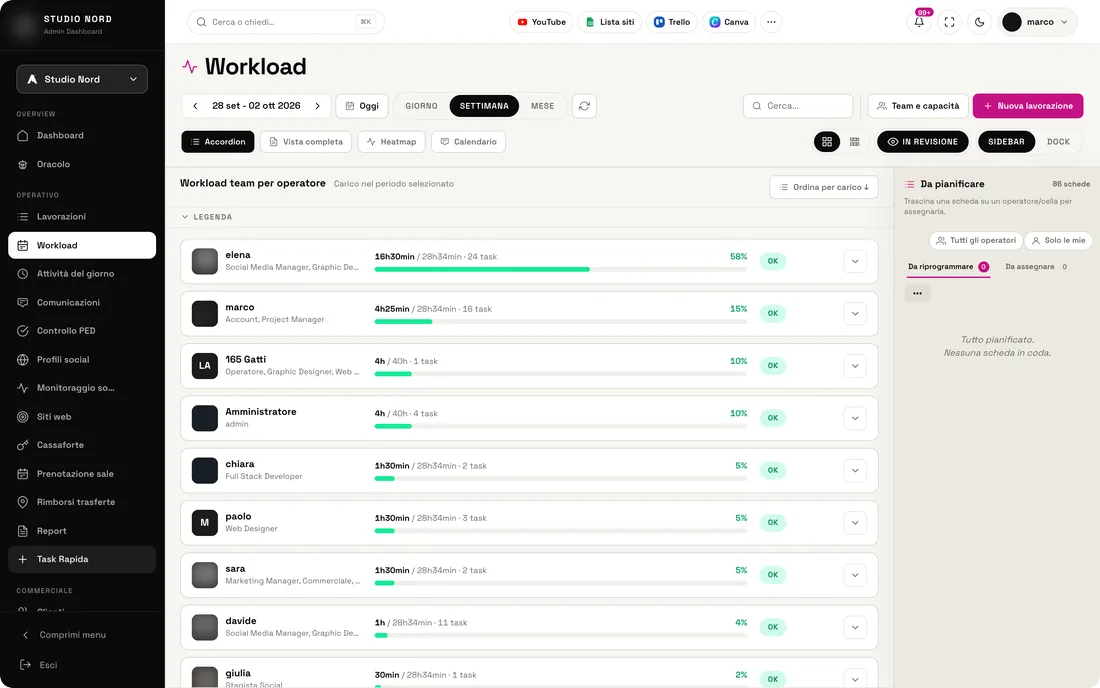This screenshot has width=1100, height=688.
Task: Expand 165 Gatti's workload row
Action: point(854,366)
